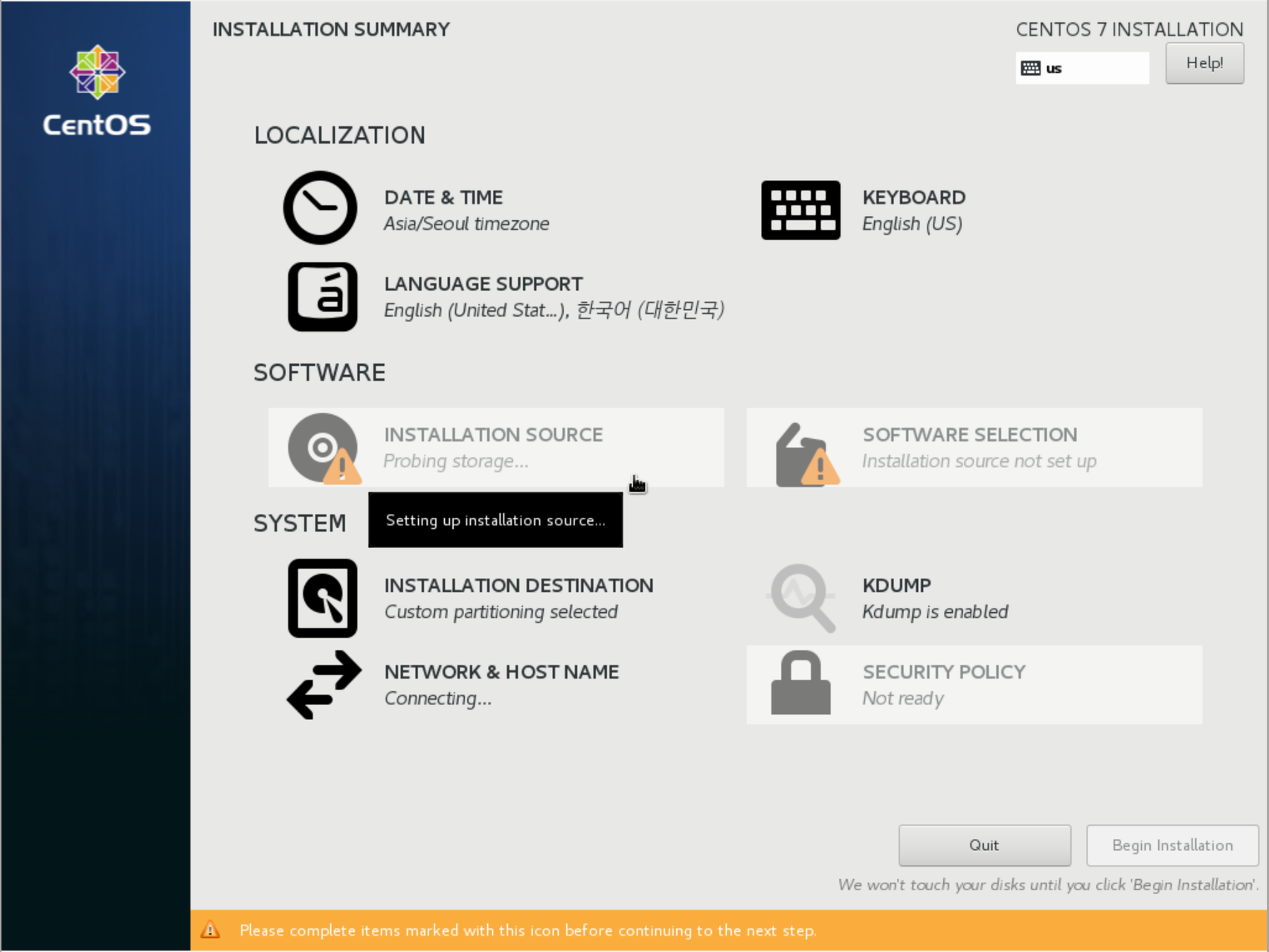Open KDUMP settings label
The width and height of the screenshot is (1269, 952).
[896, 585]
